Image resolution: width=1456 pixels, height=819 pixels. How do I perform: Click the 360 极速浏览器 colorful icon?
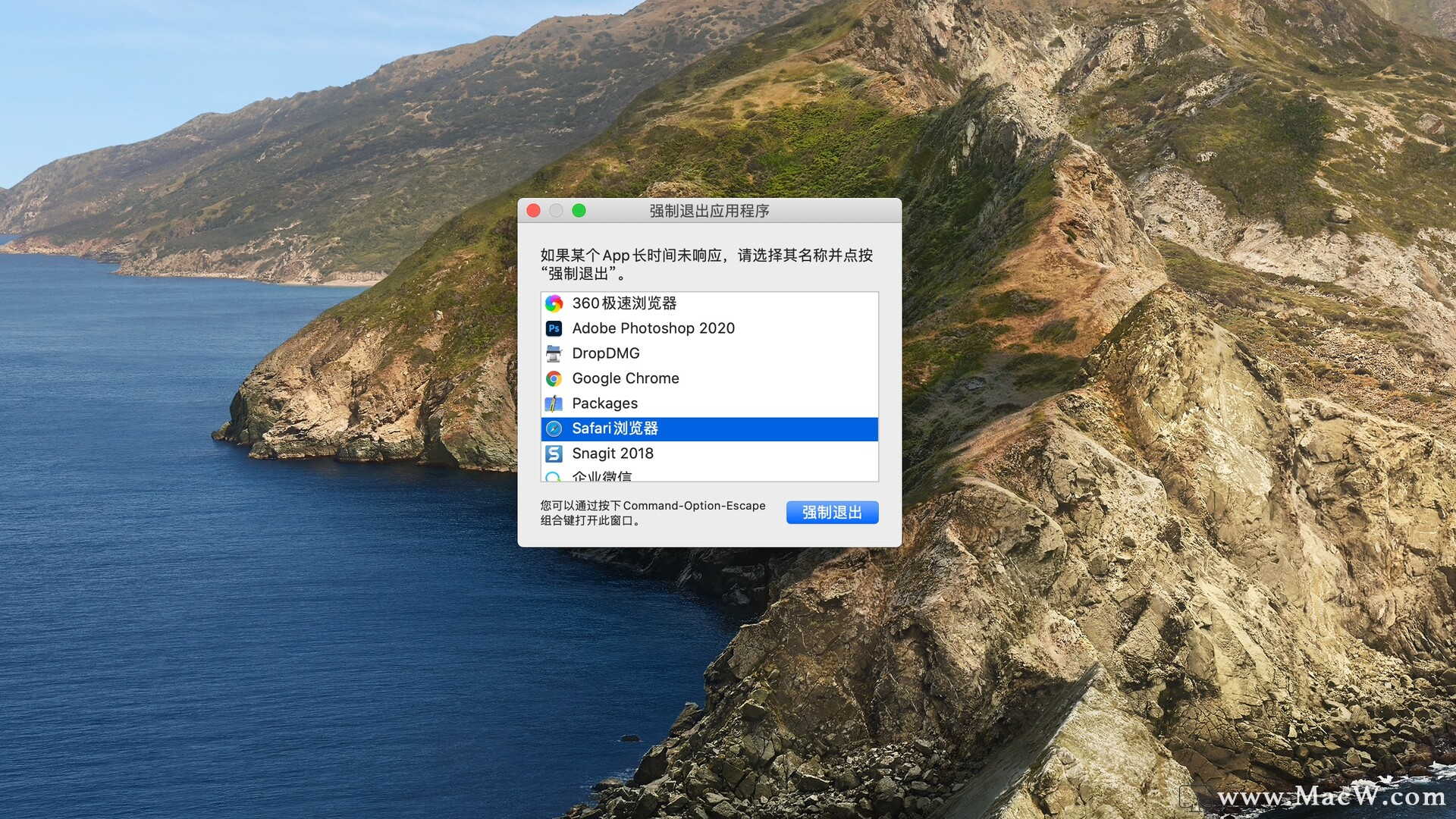point(554,303)
